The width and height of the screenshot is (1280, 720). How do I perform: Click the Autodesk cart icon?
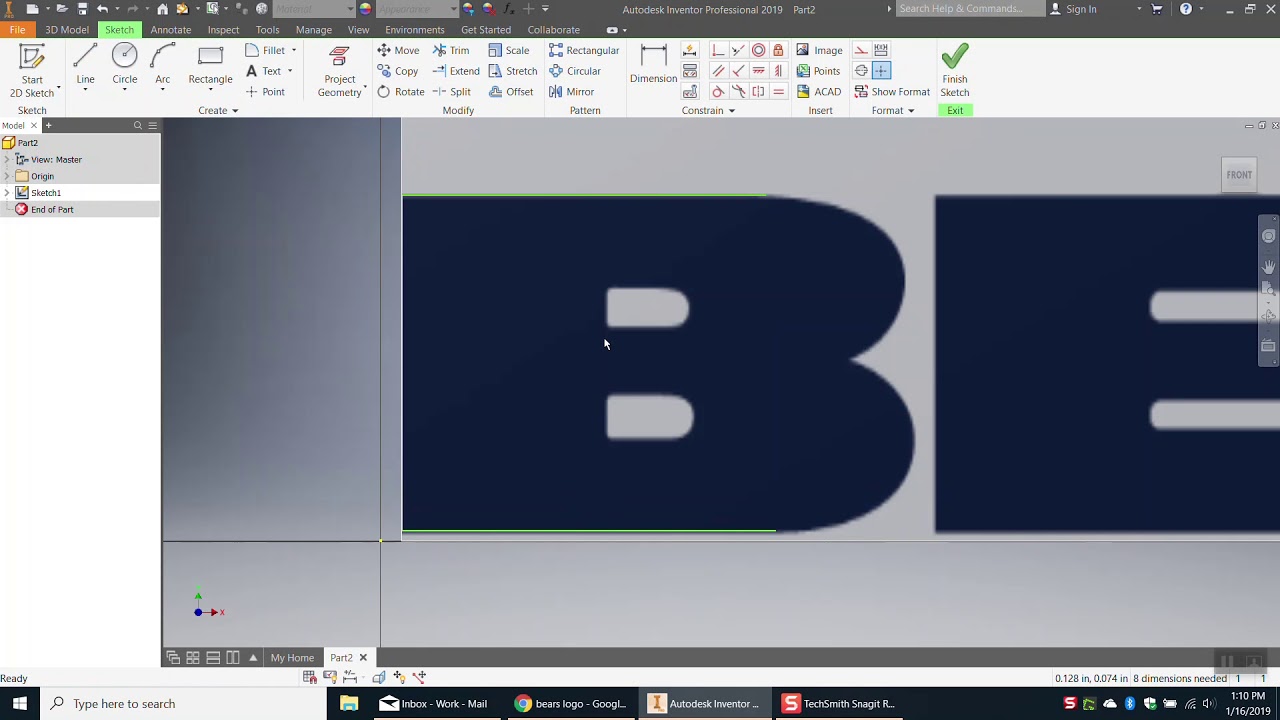click(x=1157, y=9)
